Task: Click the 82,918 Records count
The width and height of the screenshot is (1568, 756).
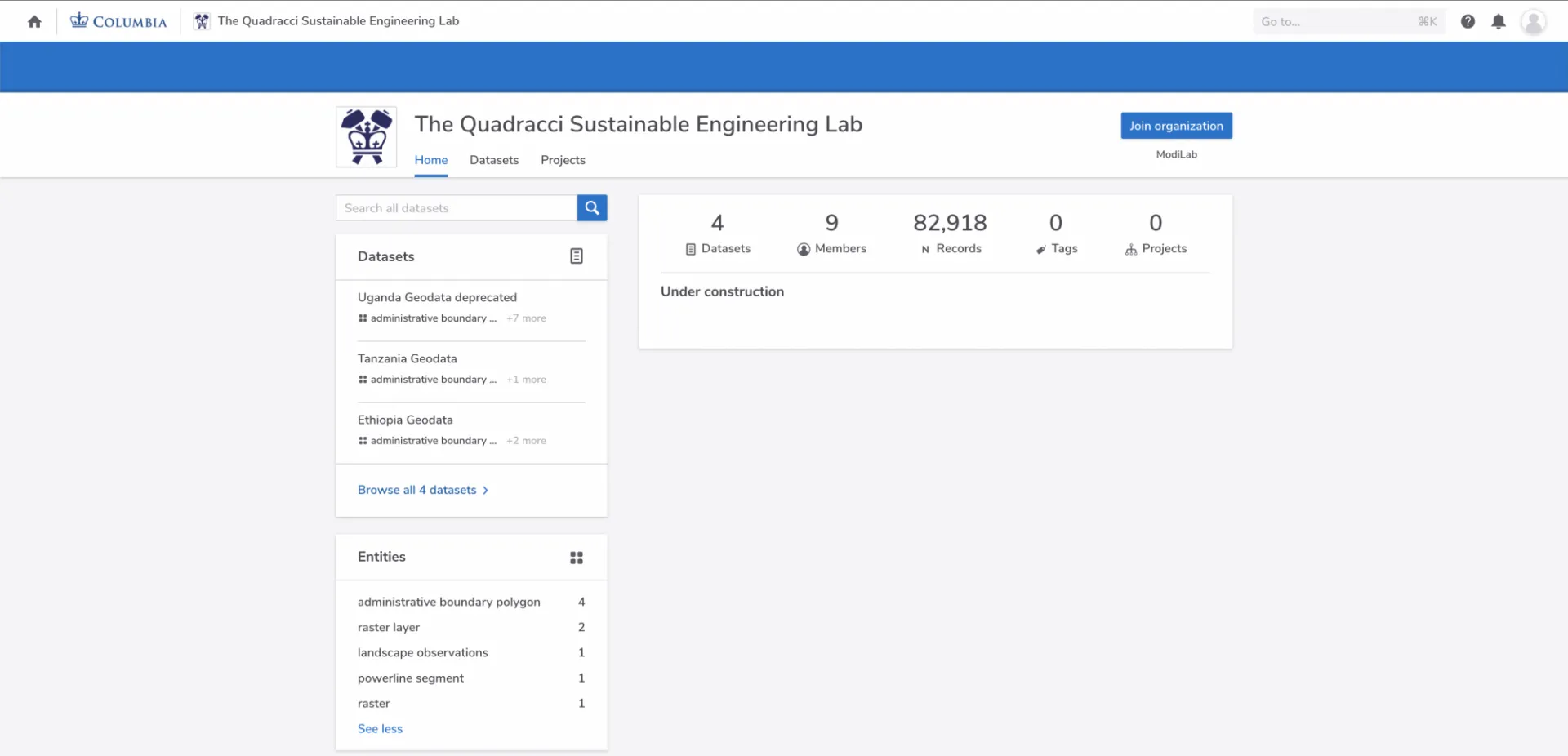Action: click(x=950, y=223)
